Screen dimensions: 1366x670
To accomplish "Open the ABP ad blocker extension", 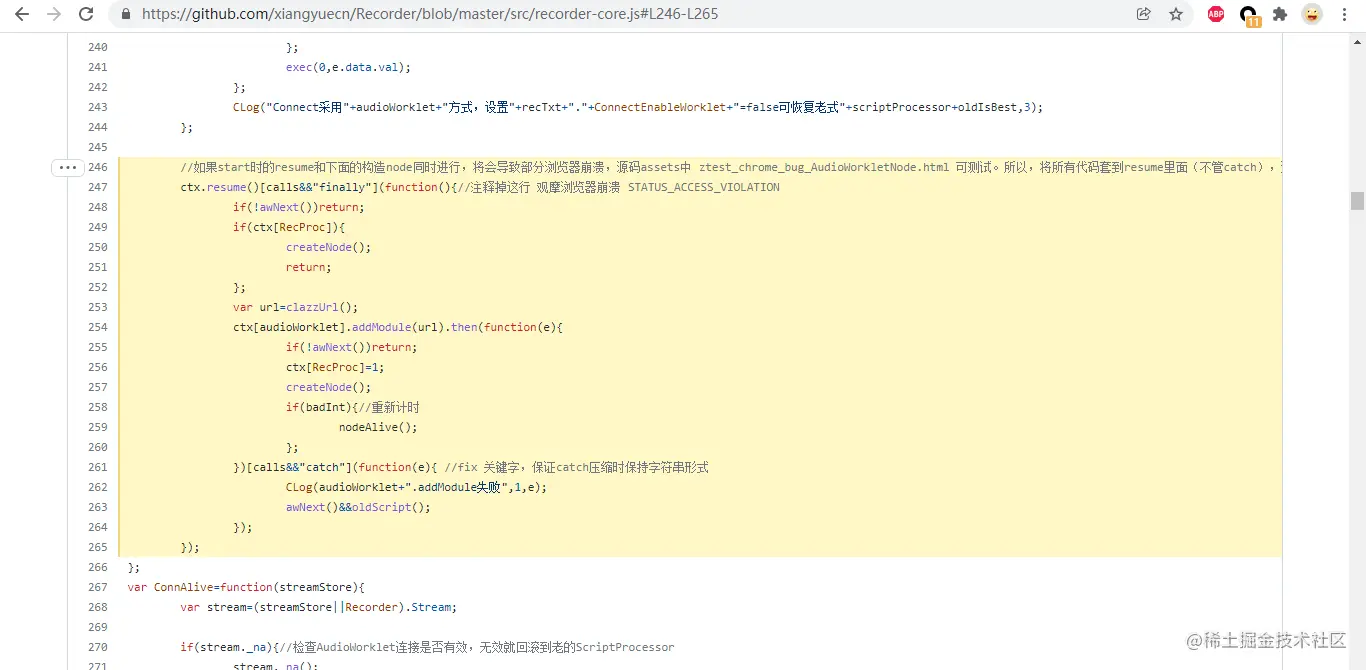I will coord(1216,14).
